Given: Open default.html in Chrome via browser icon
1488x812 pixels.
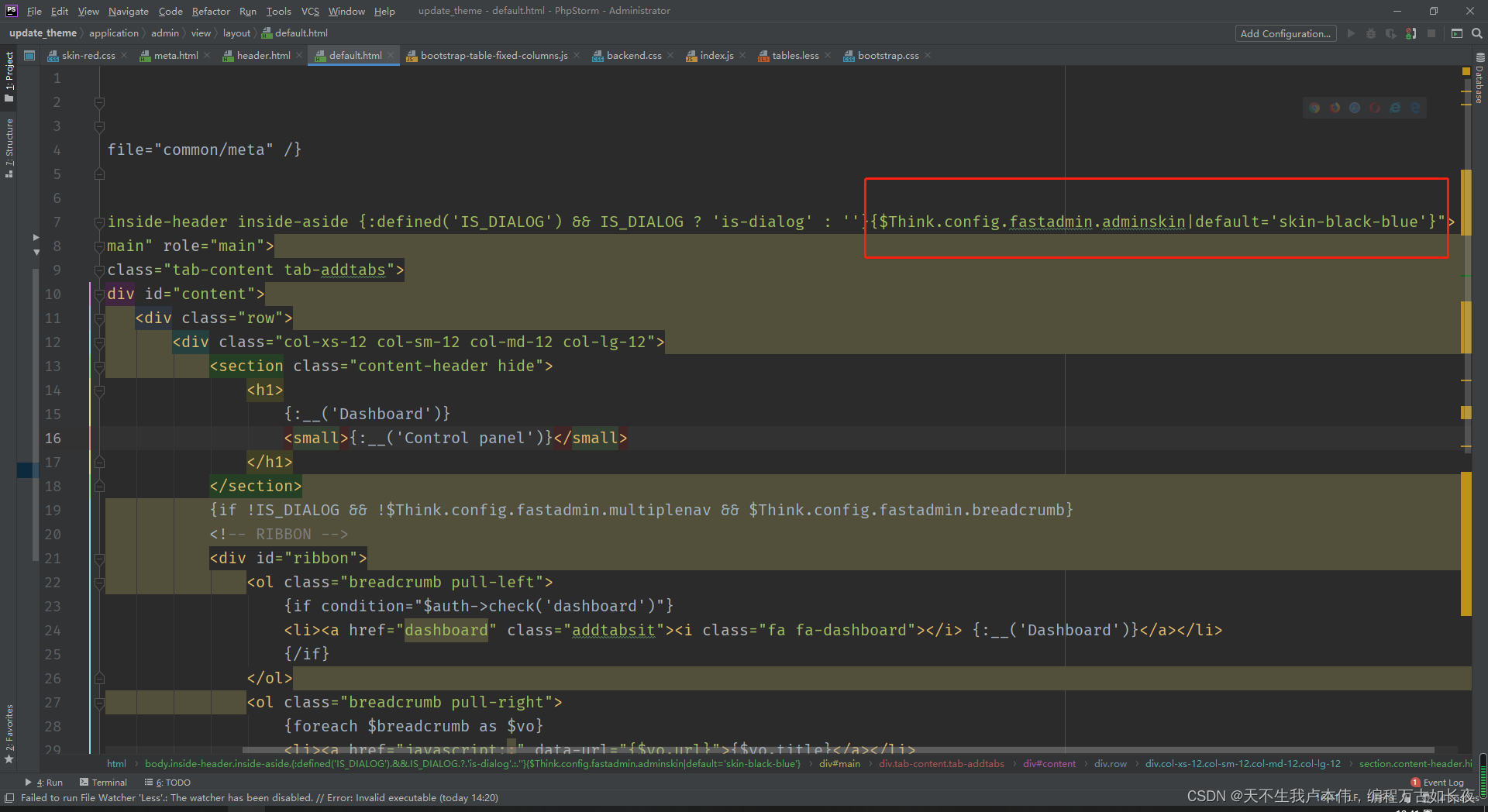Looking at the screenshot, I should (x=1314, y=108).
